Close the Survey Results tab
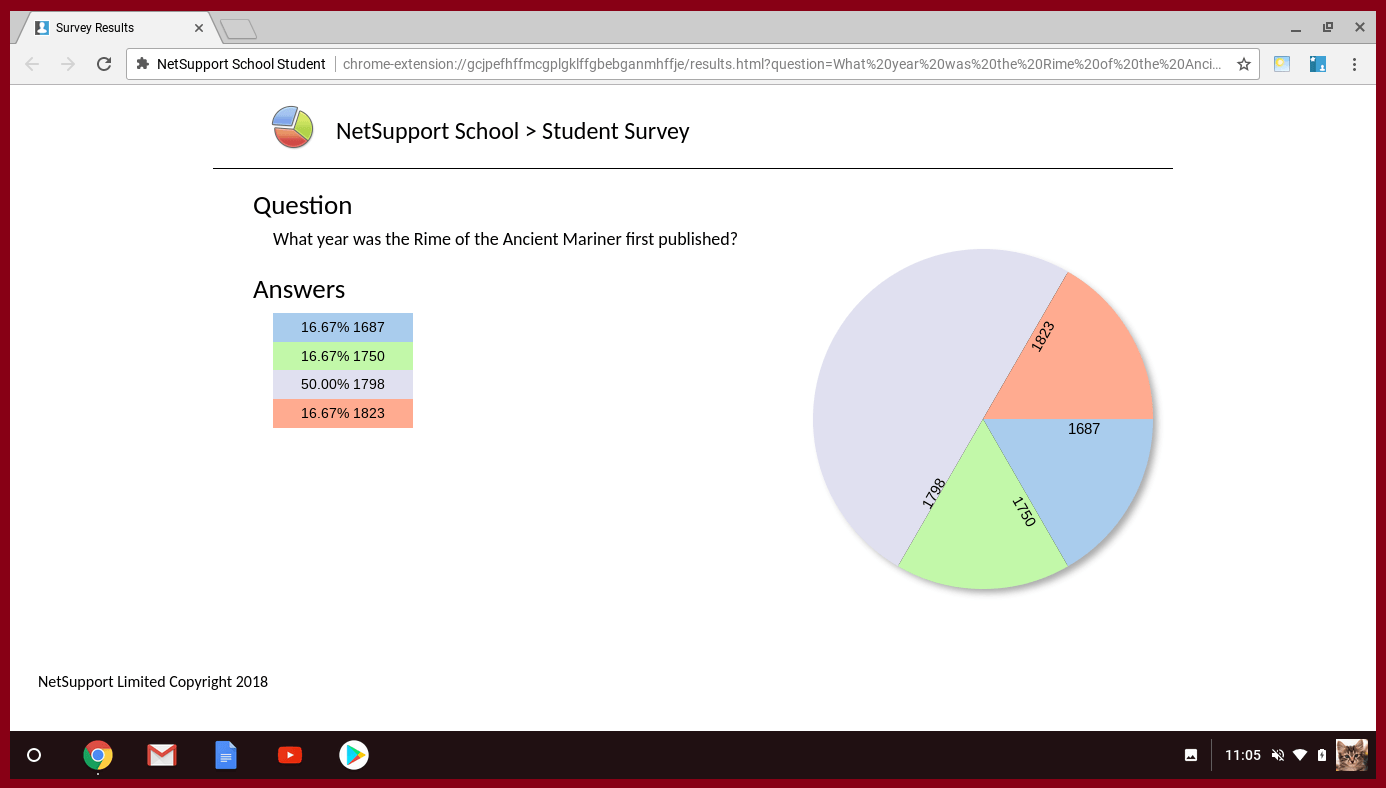 (199, 28)
